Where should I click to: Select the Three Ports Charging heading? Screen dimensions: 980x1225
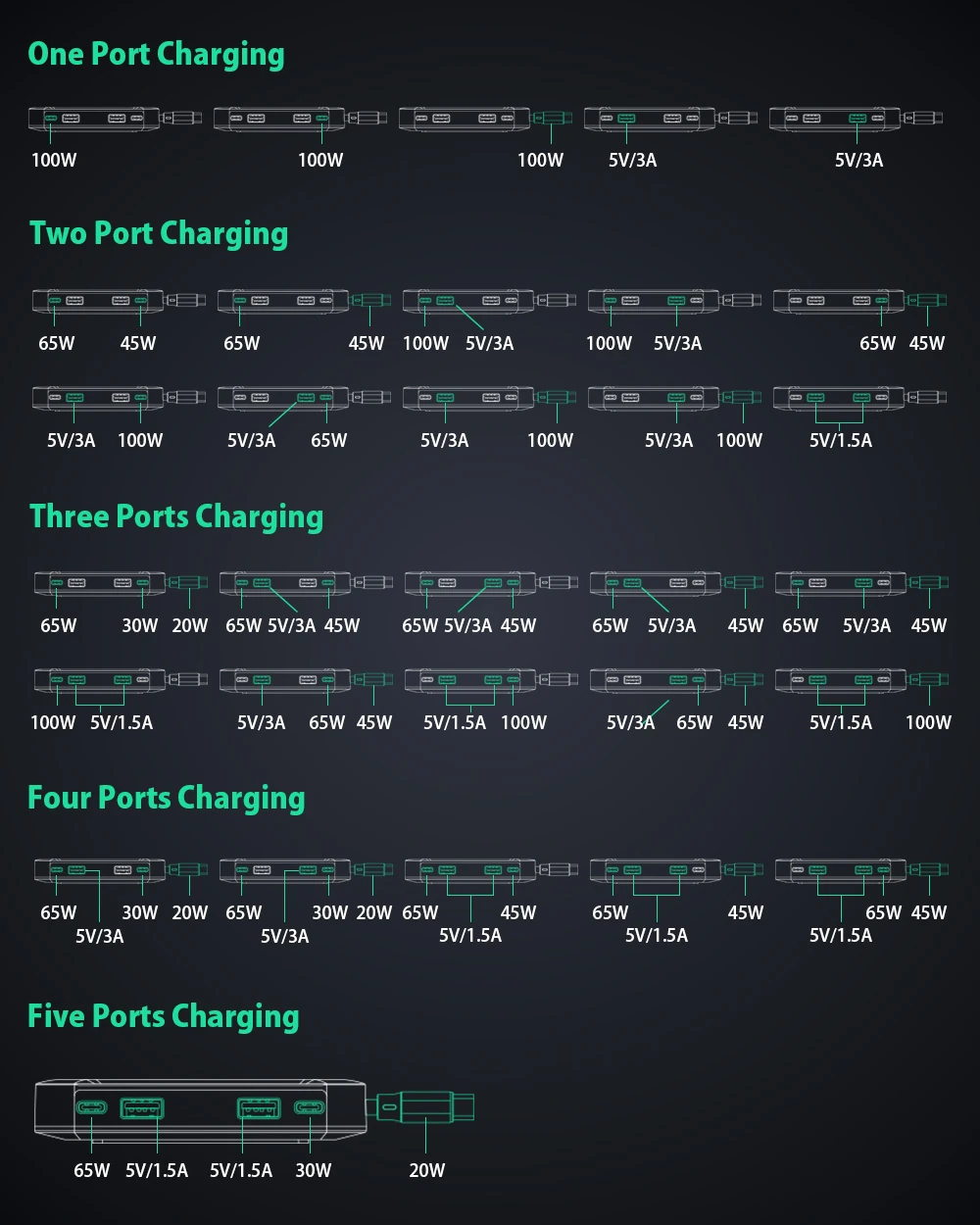tap(176, 515)
